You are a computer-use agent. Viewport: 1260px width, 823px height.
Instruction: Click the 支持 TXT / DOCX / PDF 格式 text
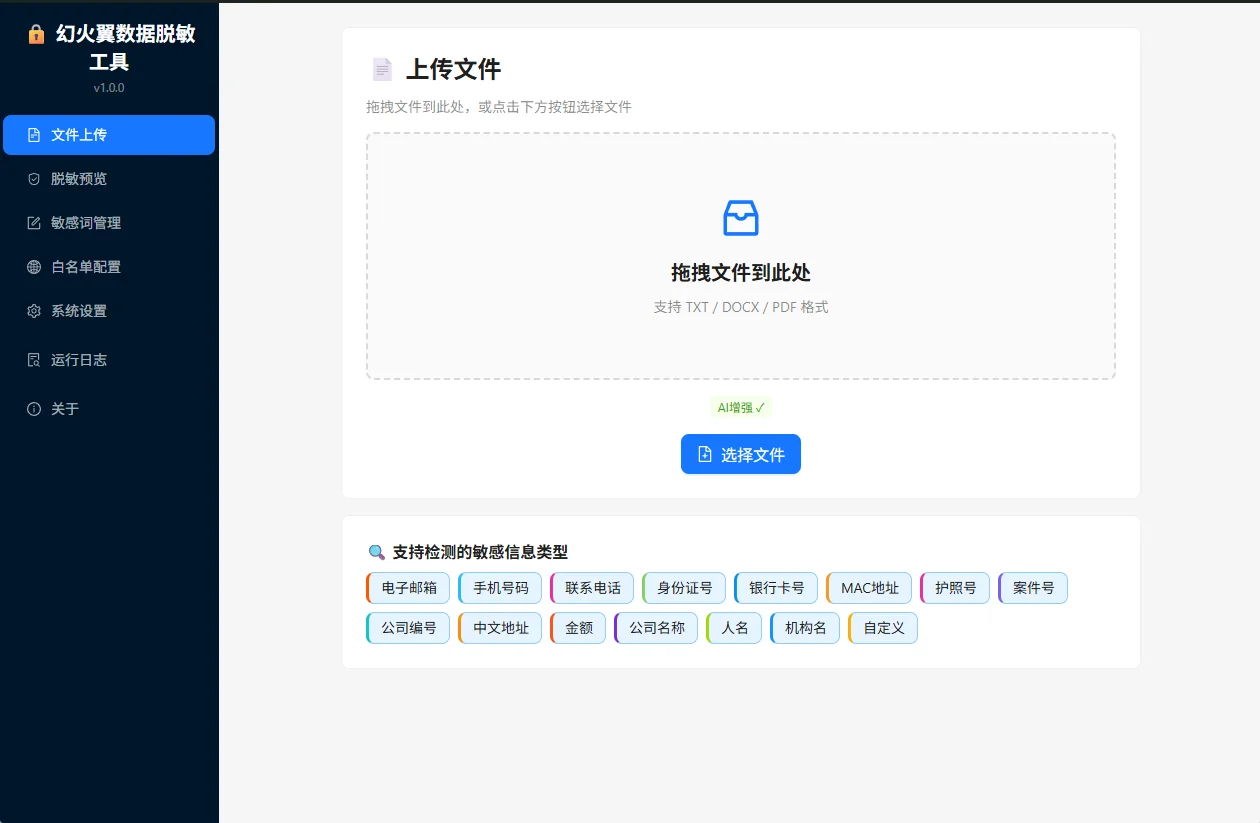741,307
